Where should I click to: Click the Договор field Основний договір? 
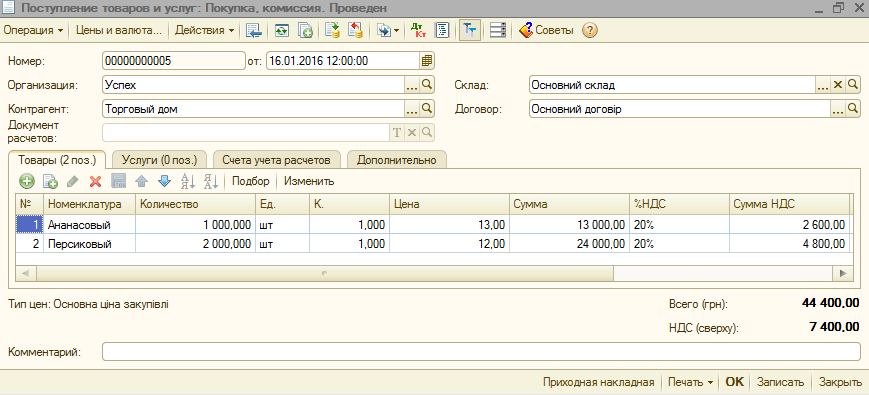[679, 109]
